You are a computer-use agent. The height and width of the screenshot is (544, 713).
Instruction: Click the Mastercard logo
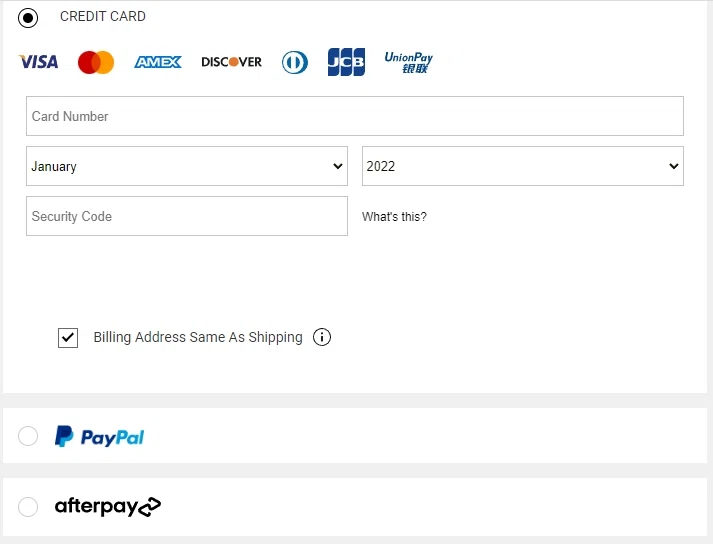[96, 62]
